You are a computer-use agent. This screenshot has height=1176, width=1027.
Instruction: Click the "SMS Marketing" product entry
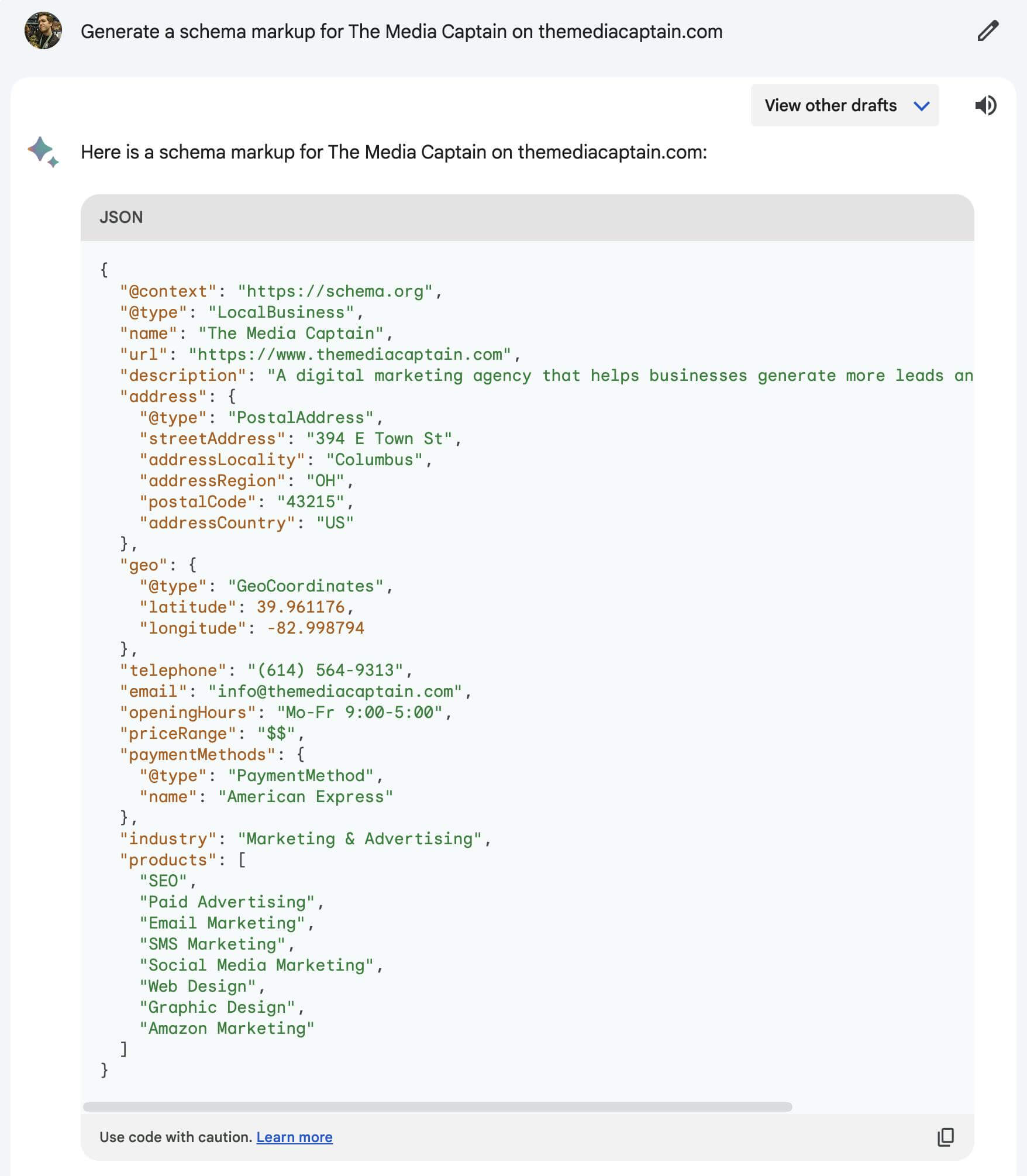point(217,944)
